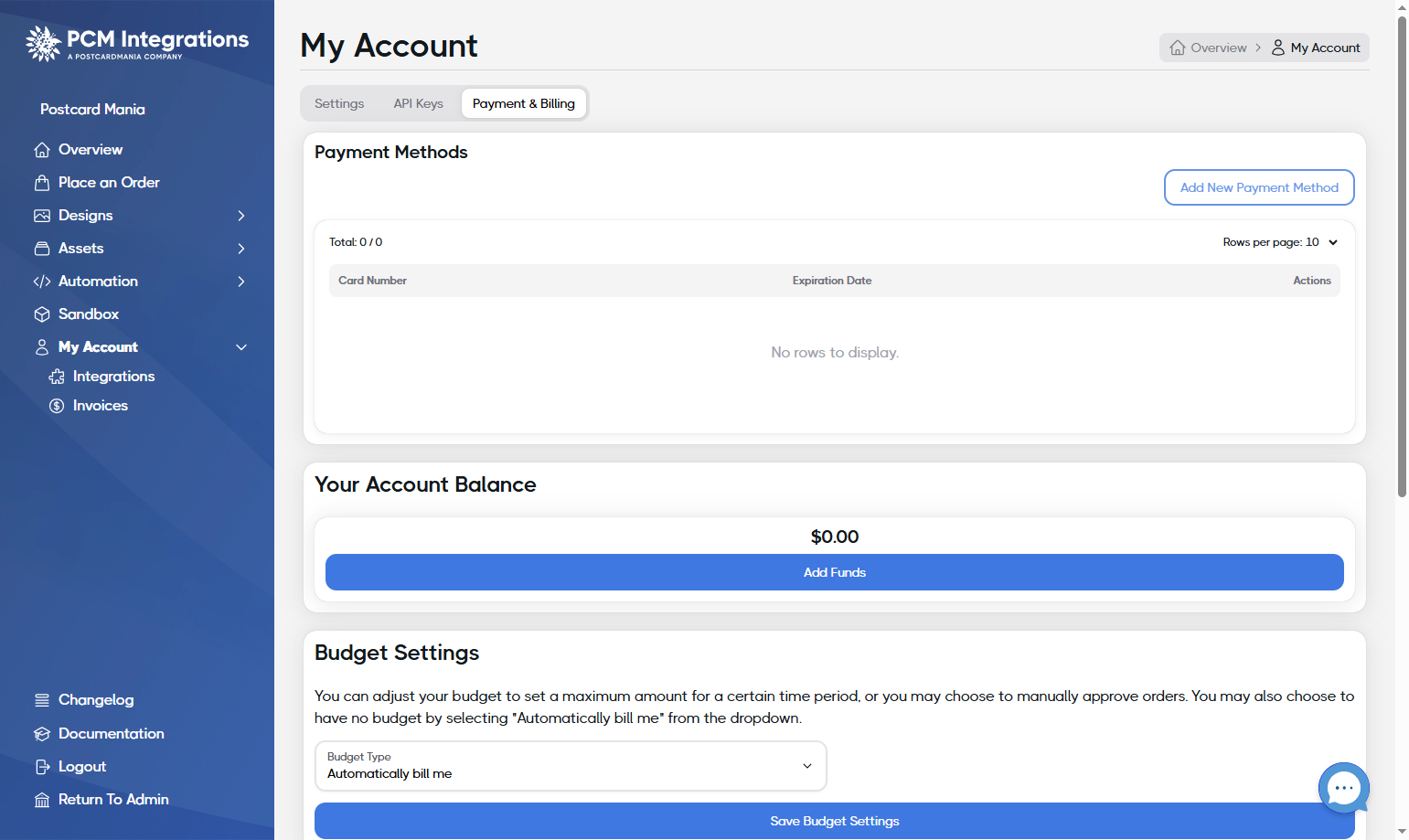Click the PCM Integrations snowflake logo
Image resolution: width=1409 pixels, height=840 pixels.
point(43,43)
